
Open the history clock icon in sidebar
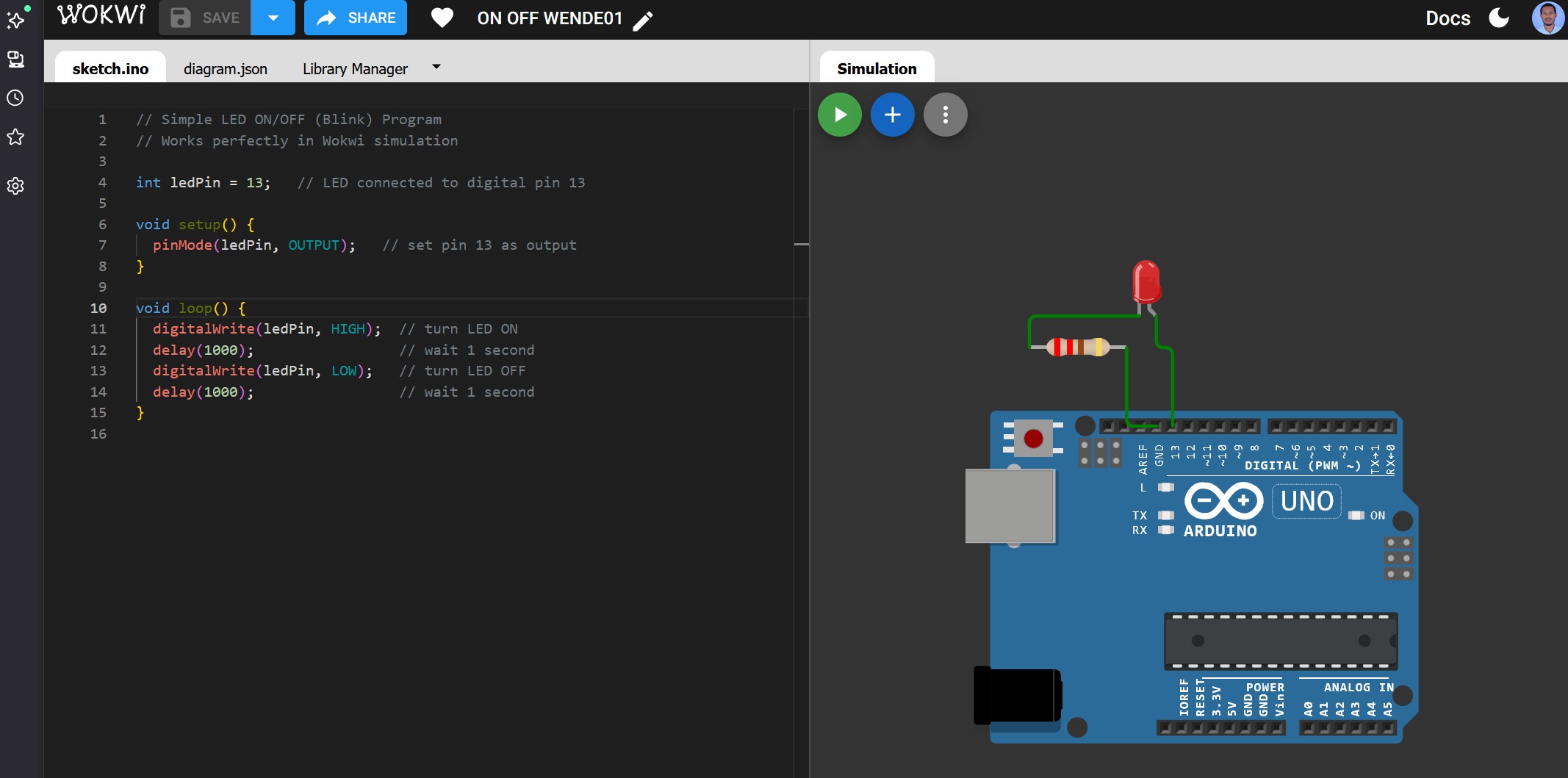coord(15,98)
